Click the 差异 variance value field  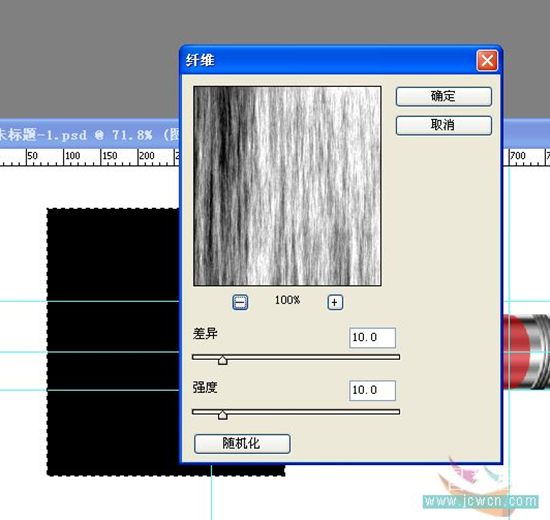(372, 338)
